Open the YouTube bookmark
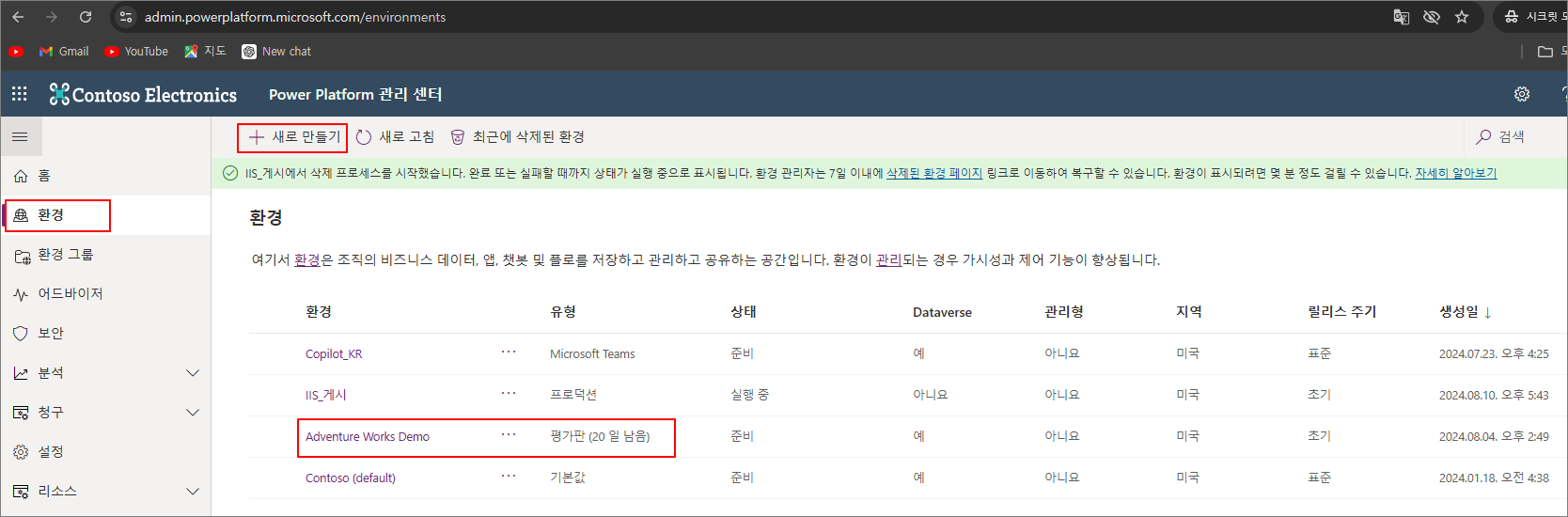1568x517 pixels. click(x=137, y=52)
